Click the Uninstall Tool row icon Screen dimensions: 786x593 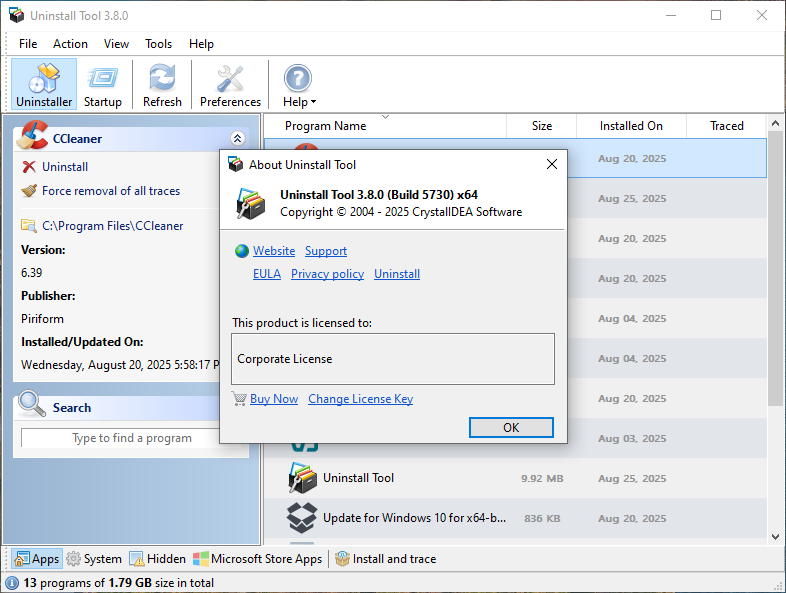302,478
